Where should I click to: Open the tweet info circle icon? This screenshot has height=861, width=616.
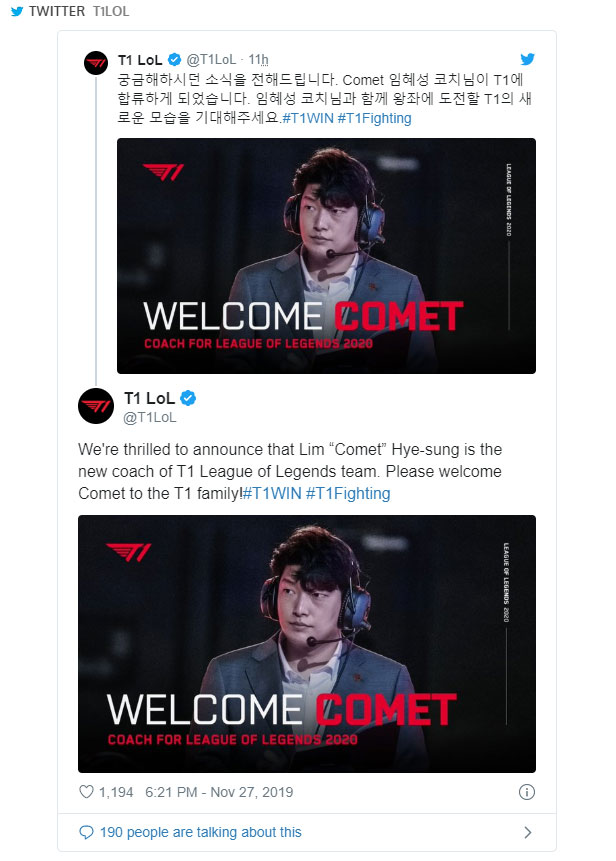[527, 792]
